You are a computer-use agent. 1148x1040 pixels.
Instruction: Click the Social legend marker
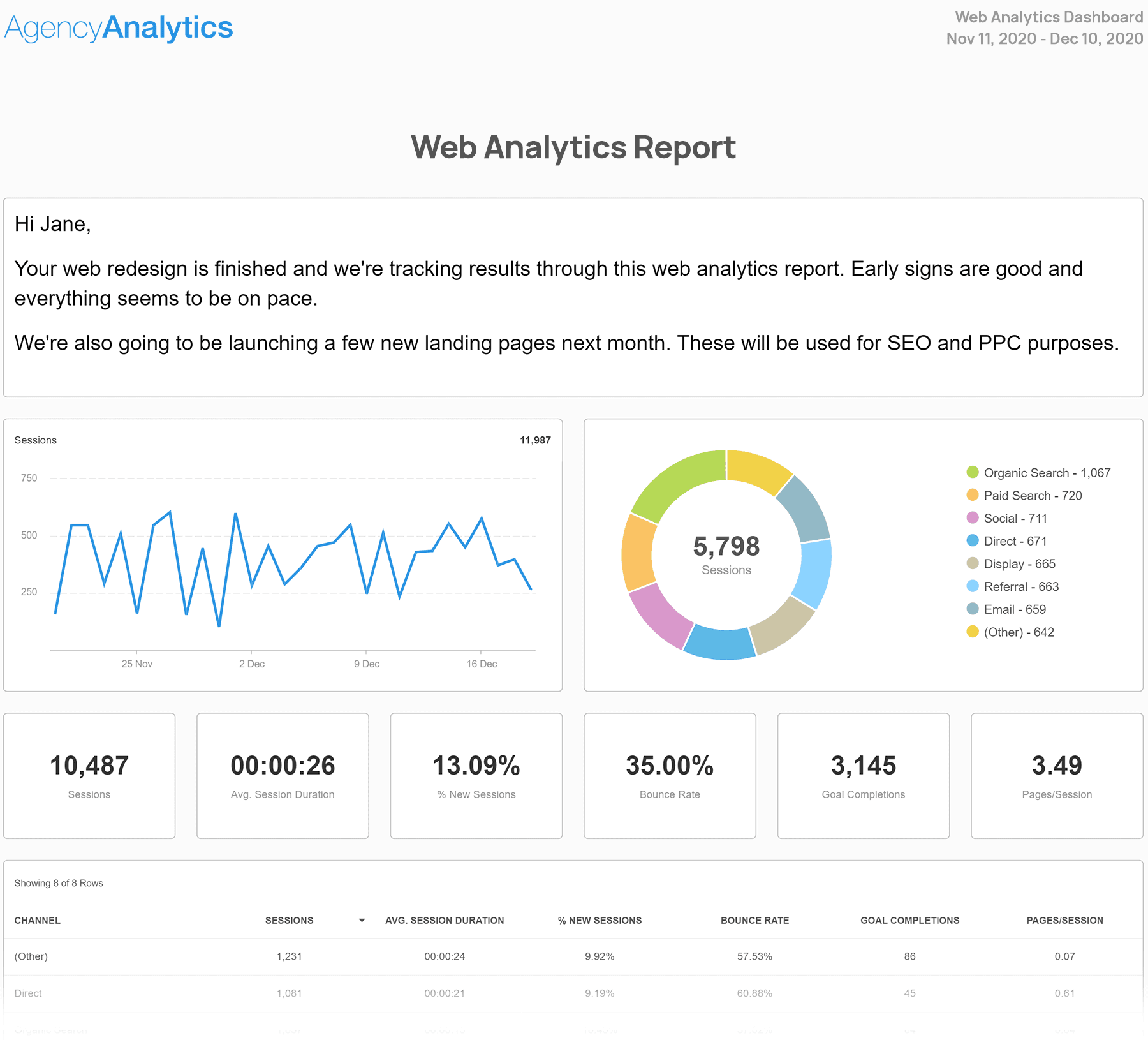coord(972,518)
